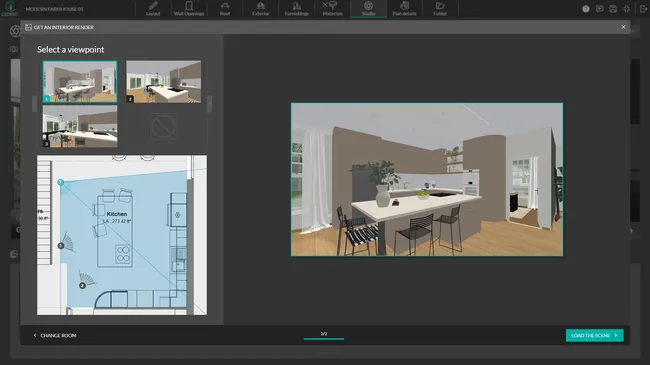This screenshot has height=365, width=650.
Task: Click the interior render icon in dialog title
Action: coord(28,27)
